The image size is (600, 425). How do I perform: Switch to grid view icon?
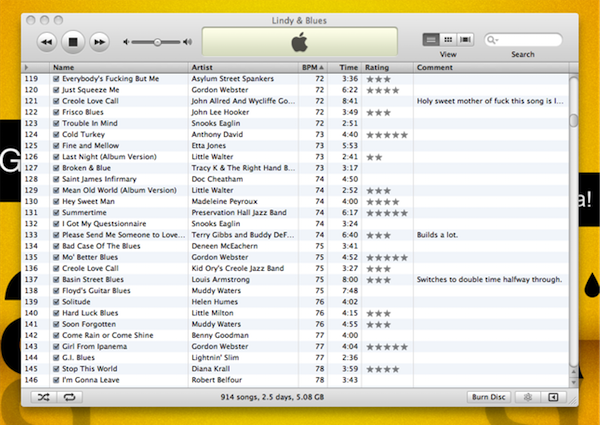(448, 39)
